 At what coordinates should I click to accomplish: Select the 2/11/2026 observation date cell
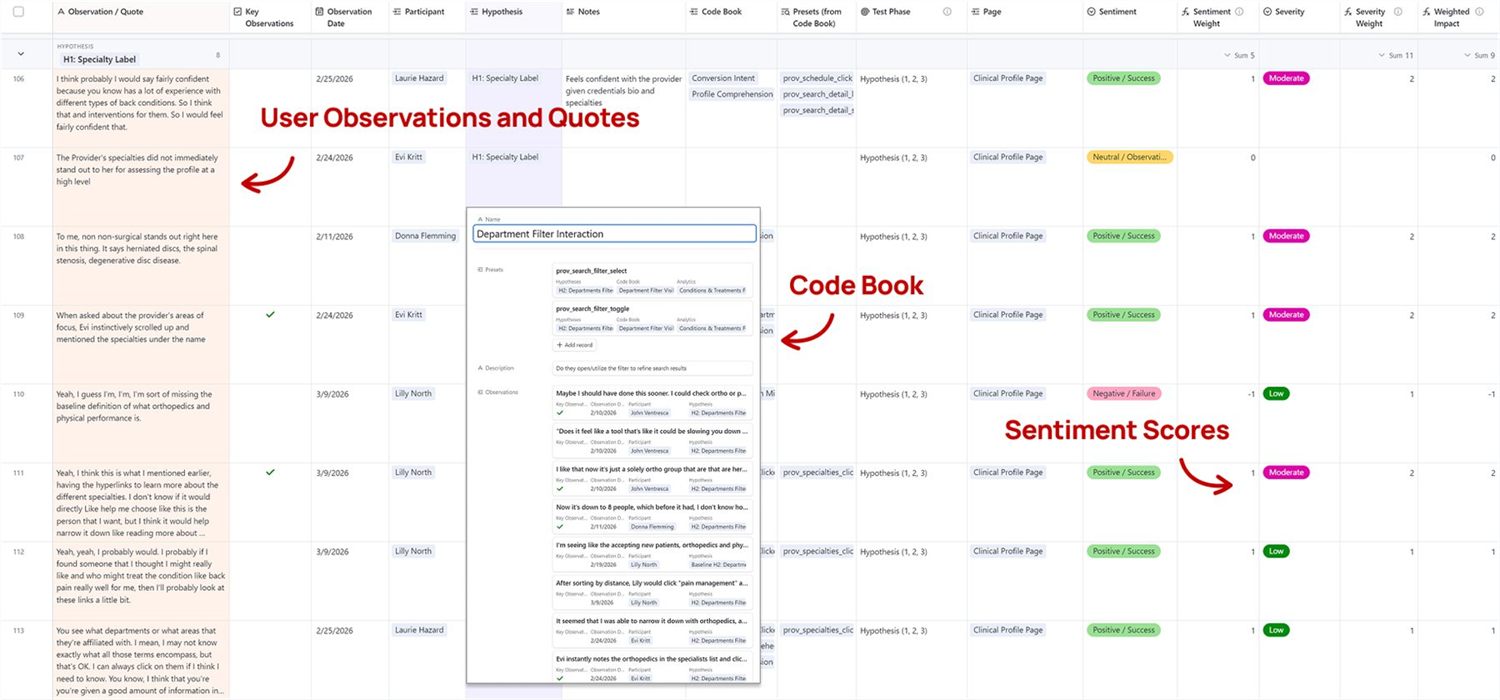(x=348, y=266)
